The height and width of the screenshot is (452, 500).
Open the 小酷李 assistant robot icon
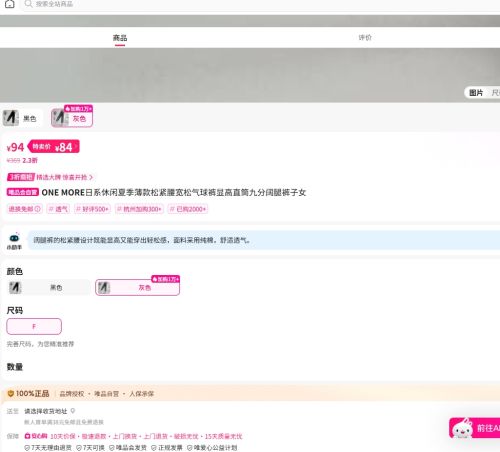pyautogui.click(x=14, y=241)
